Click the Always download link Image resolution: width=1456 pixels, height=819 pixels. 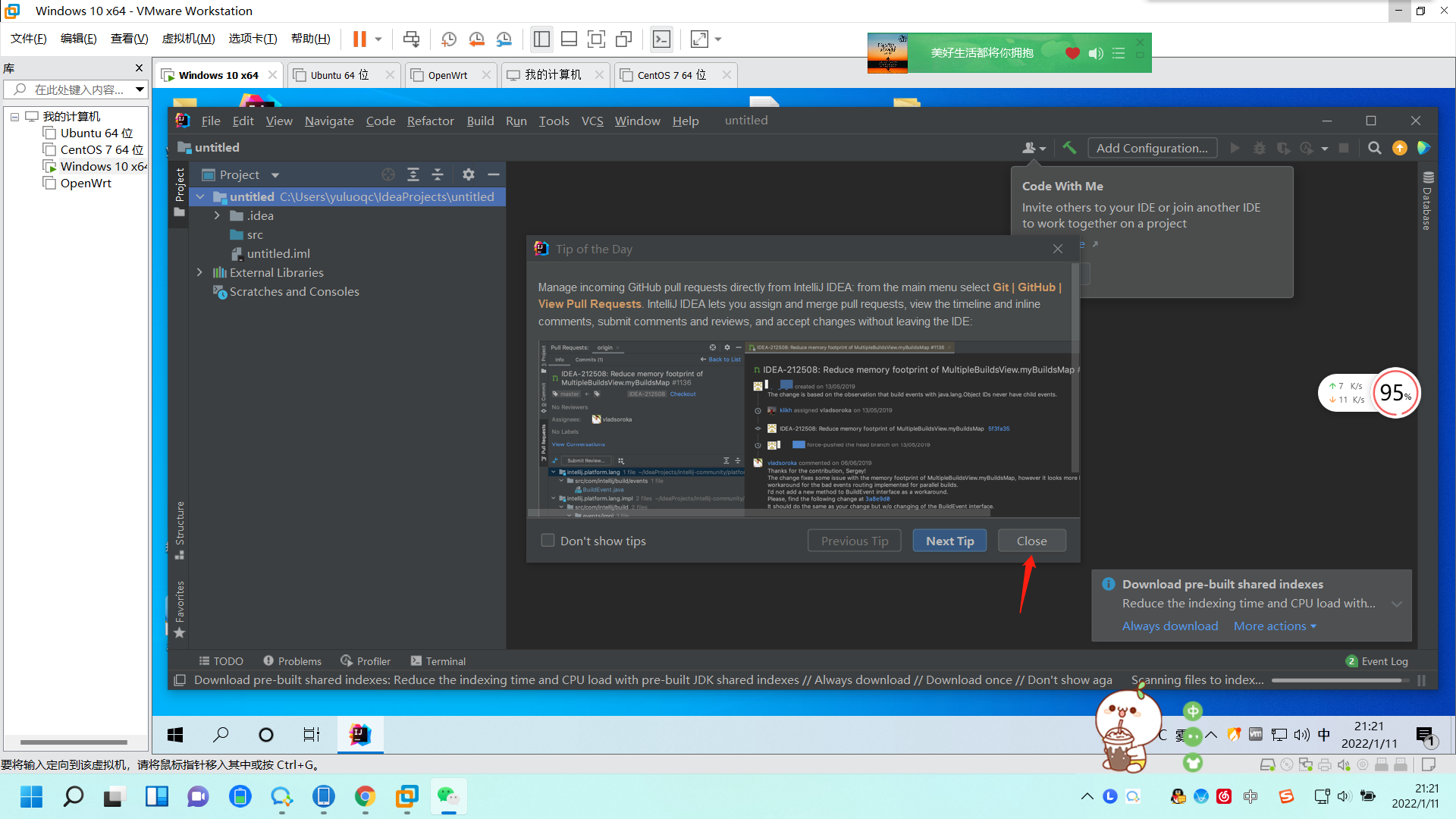coord(1170,626)
